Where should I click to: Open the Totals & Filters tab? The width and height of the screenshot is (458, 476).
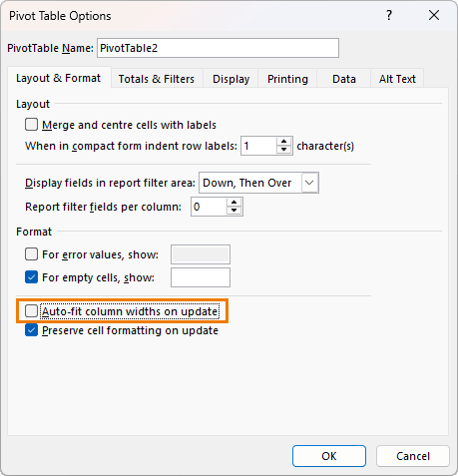(156, 79)
